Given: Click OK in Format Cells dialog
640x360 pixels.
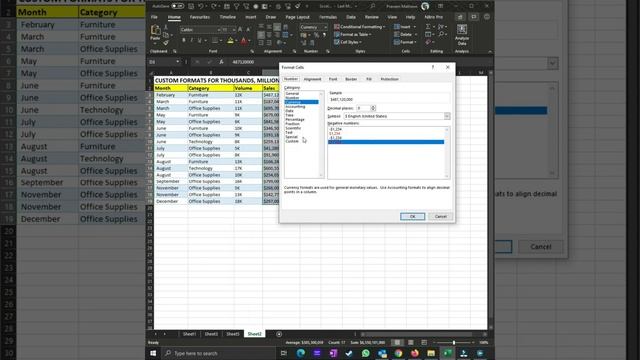Looking at the screenshot, I should 412,216.
